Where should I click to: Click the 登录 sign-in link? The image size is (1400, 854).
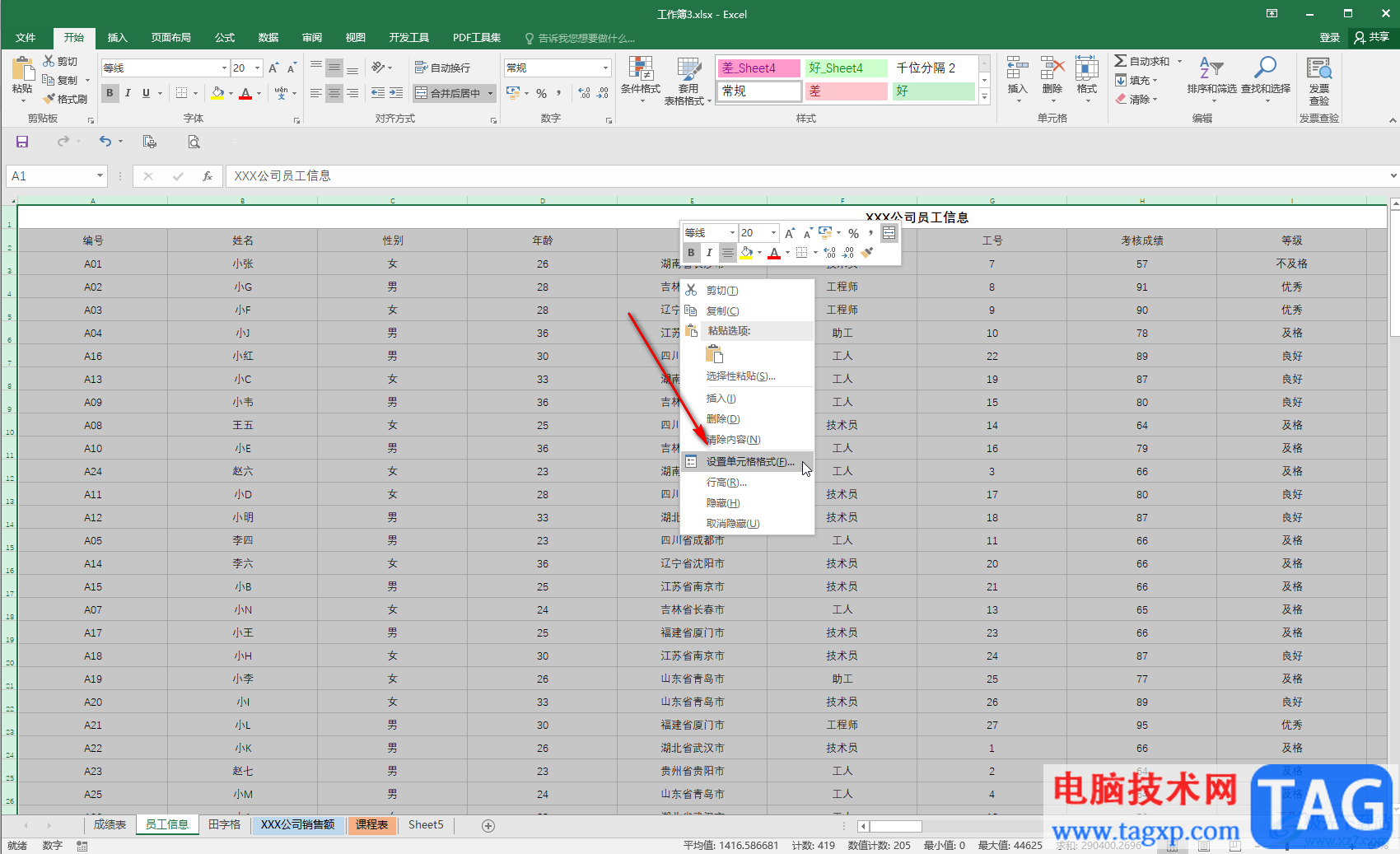tap(1329, 38)
